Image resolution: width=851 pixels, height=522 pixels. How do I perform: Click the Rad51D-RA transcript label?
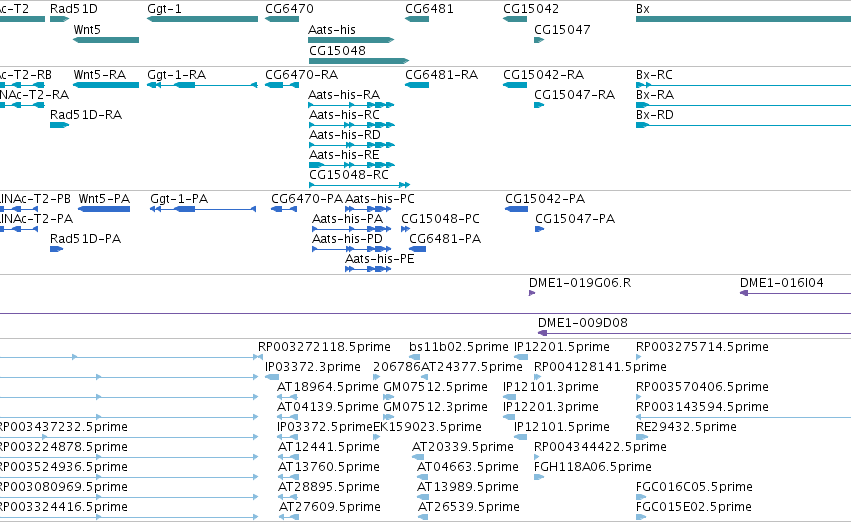coord(86,114)
